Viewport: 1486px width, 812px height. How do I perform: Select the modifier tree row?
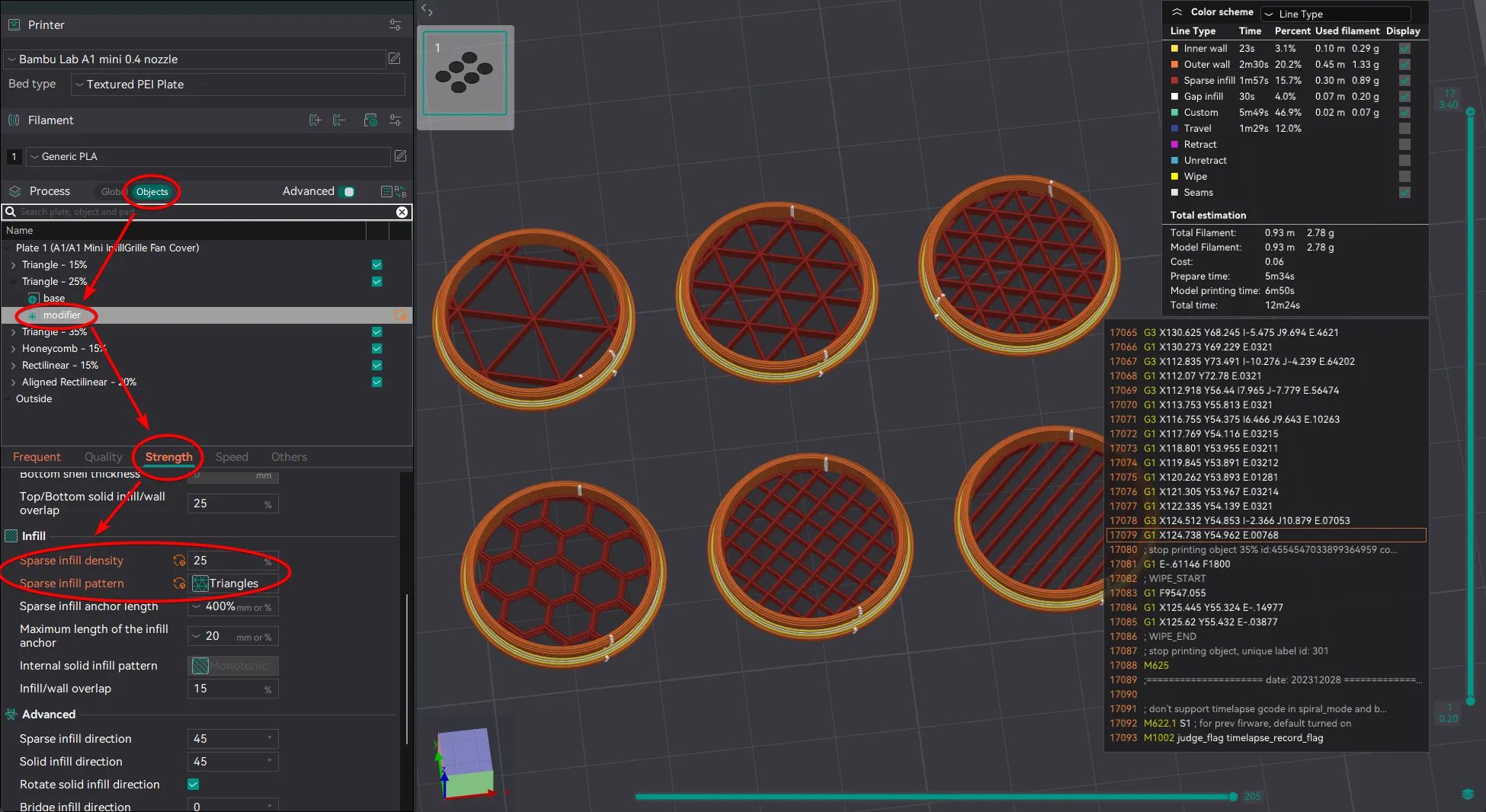(207, 315)
